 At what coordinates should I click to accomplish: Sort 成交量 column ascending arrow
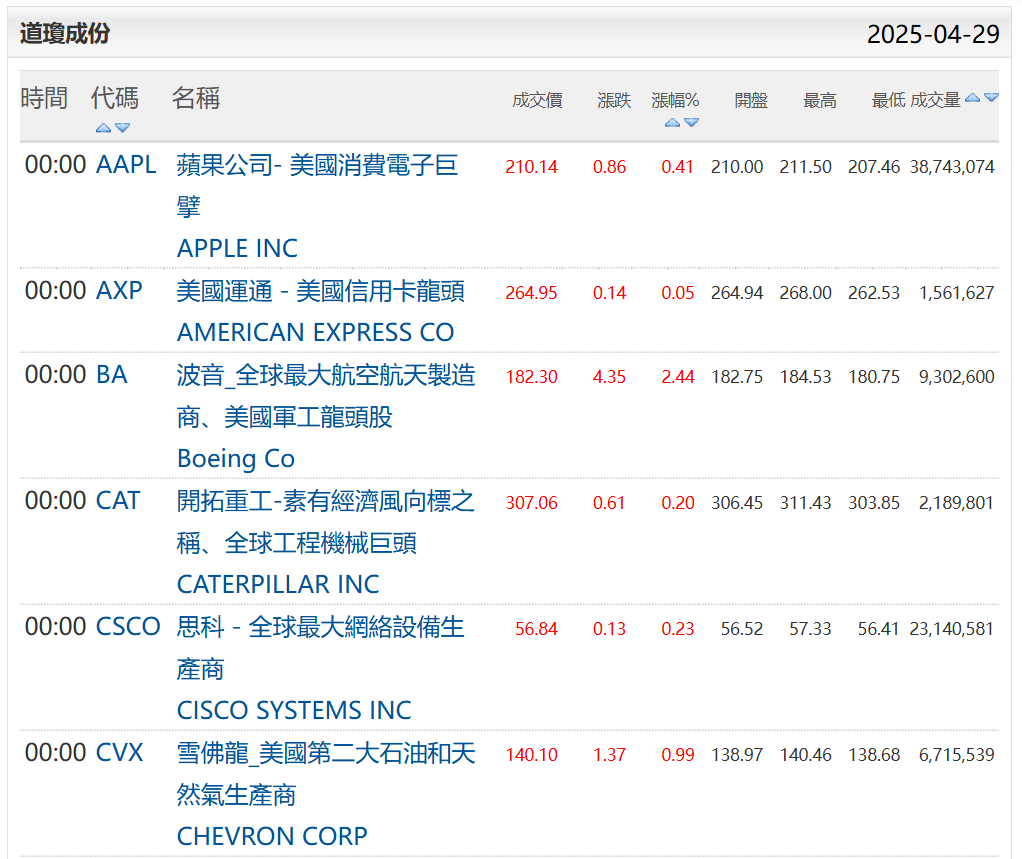(x=972, y=98)
